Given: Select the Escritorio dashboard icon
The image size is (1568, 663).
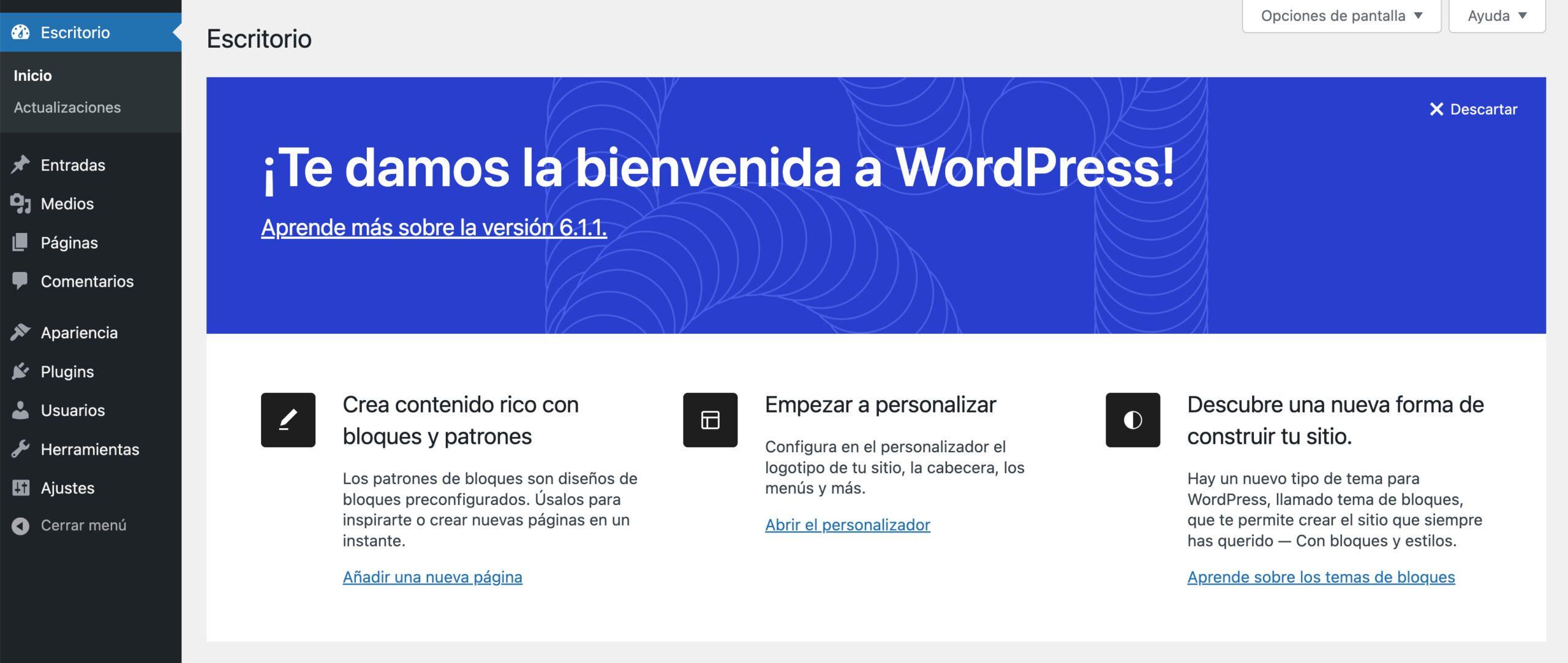Looking at the screenshot, I should click(21, 32).
